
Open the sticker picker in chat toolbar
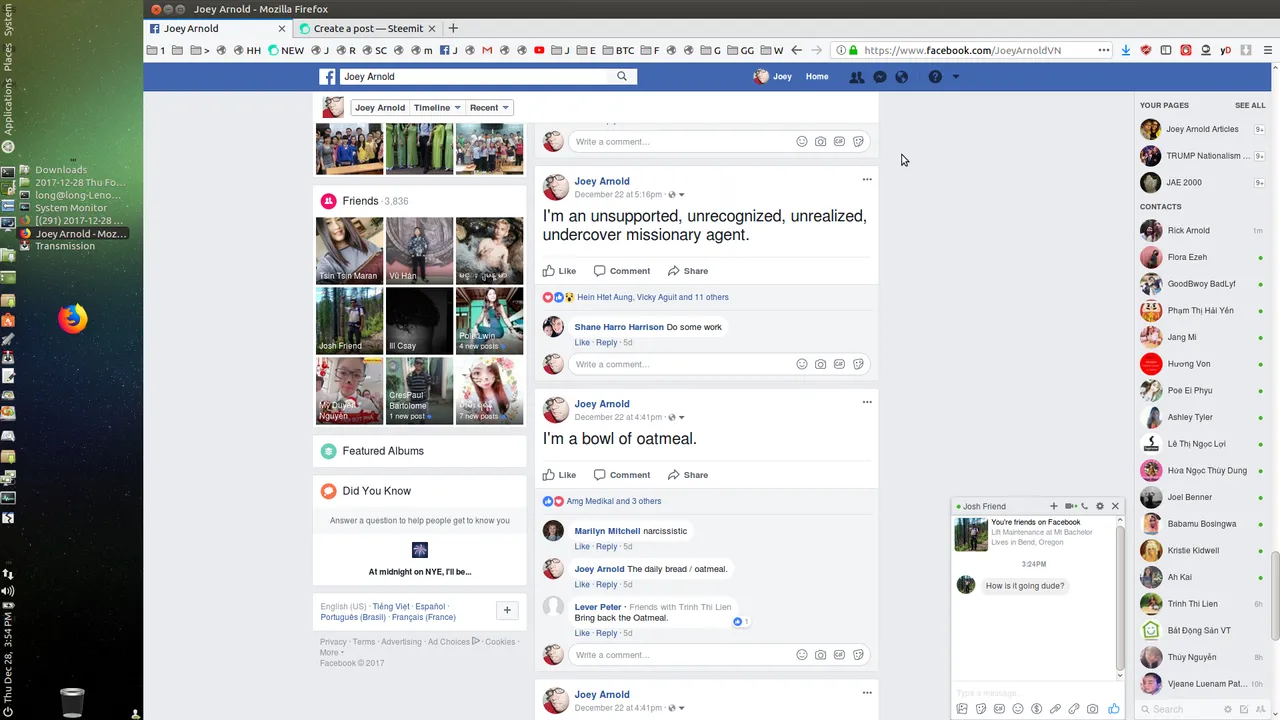point(981,709)
